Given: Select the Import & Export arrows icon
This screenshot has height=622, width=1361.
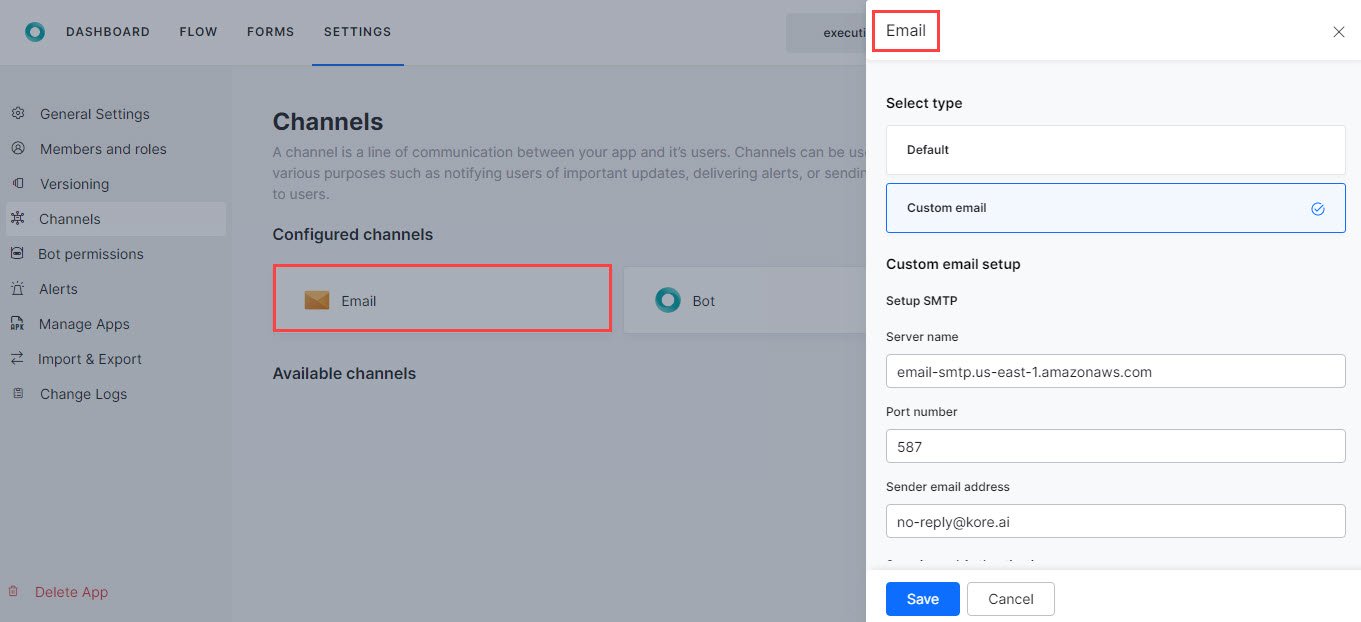Looking at the screenshot, I should point(18,358).
